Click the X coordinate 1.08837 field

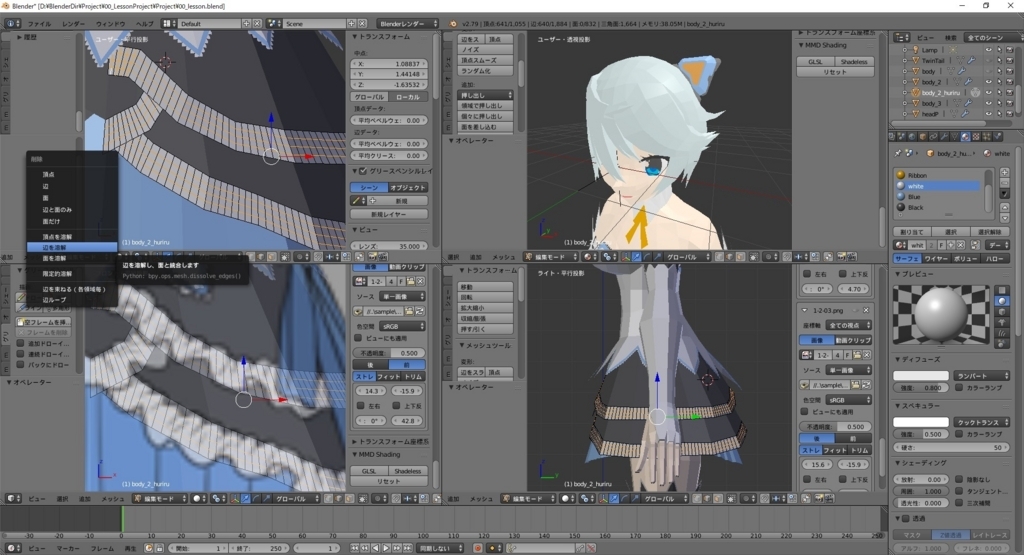[389, 64]
